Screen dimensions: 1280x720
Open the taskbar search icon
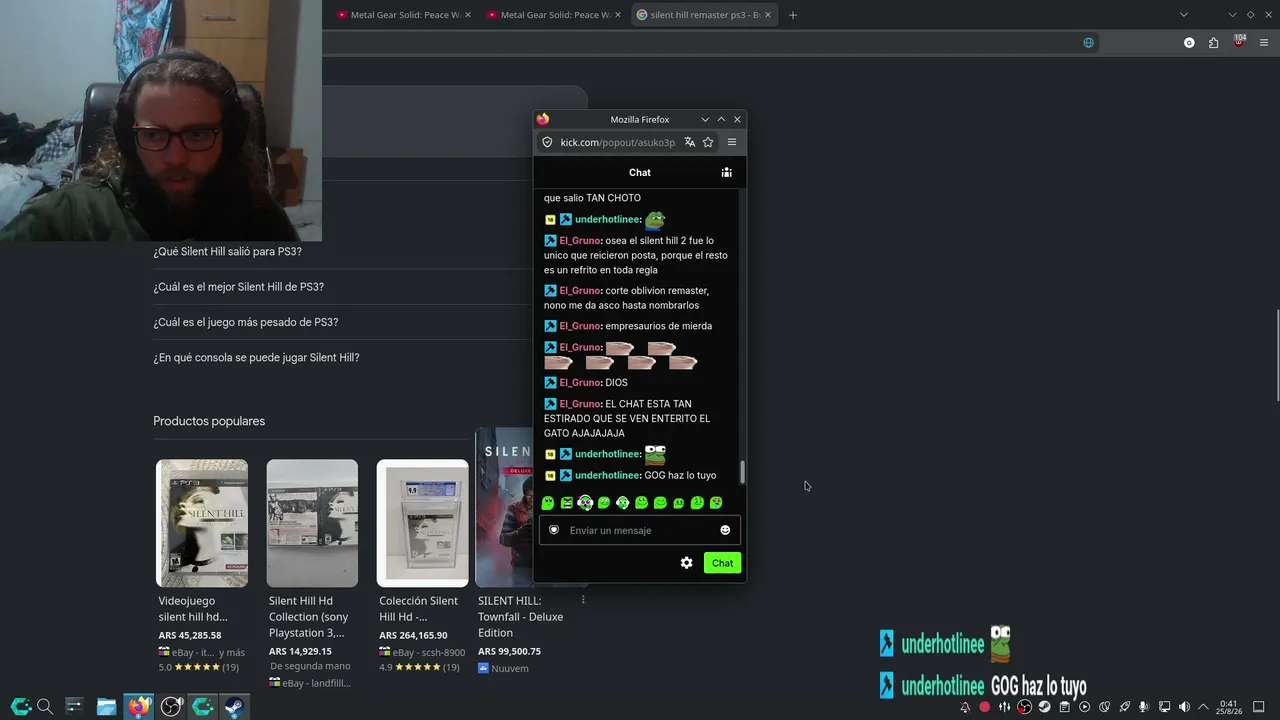click(x=44, y=707)
